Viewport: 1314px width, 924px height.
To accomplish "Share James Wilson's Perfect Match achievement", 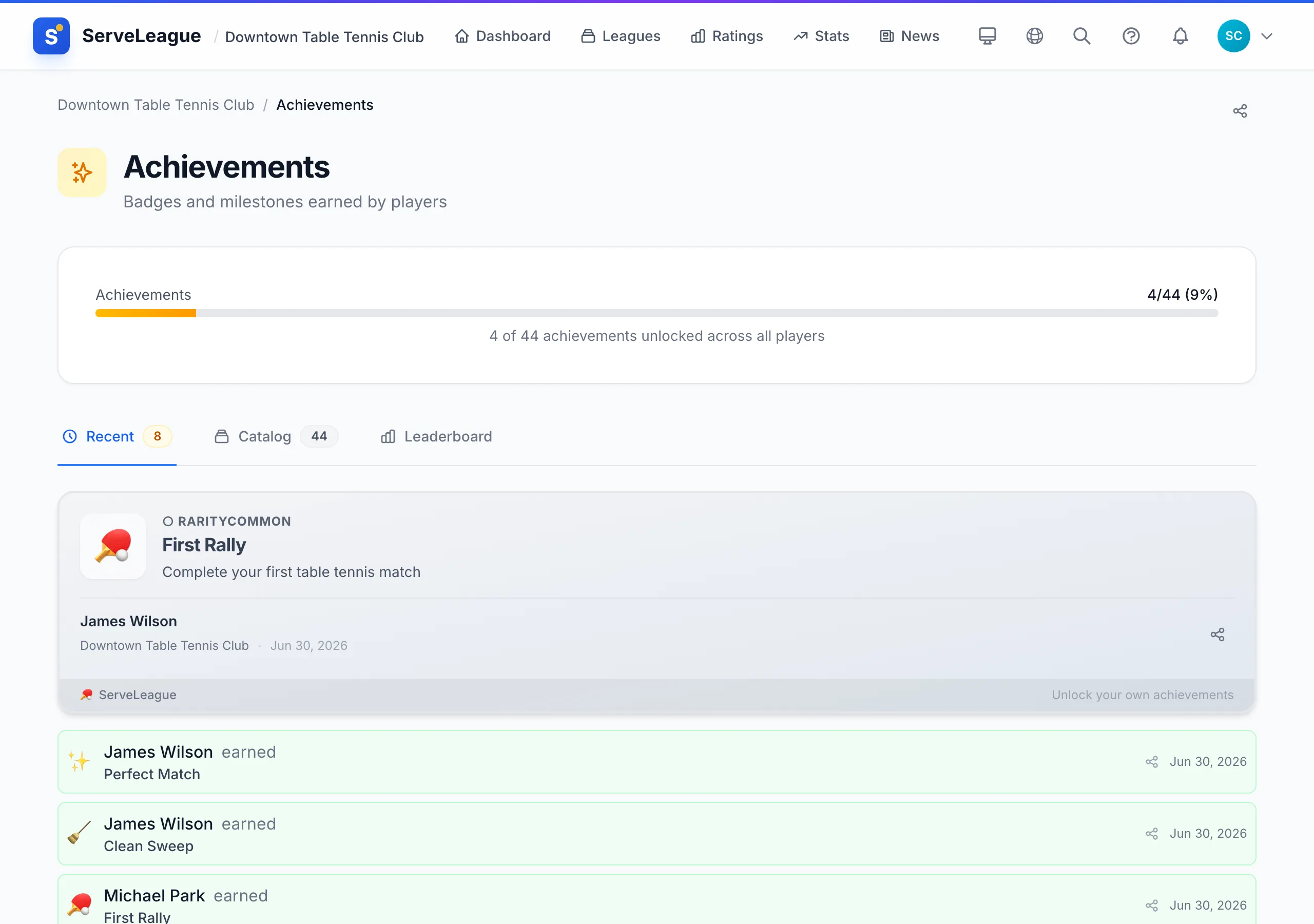I will pyautogui.click(x=1151, y=761).
